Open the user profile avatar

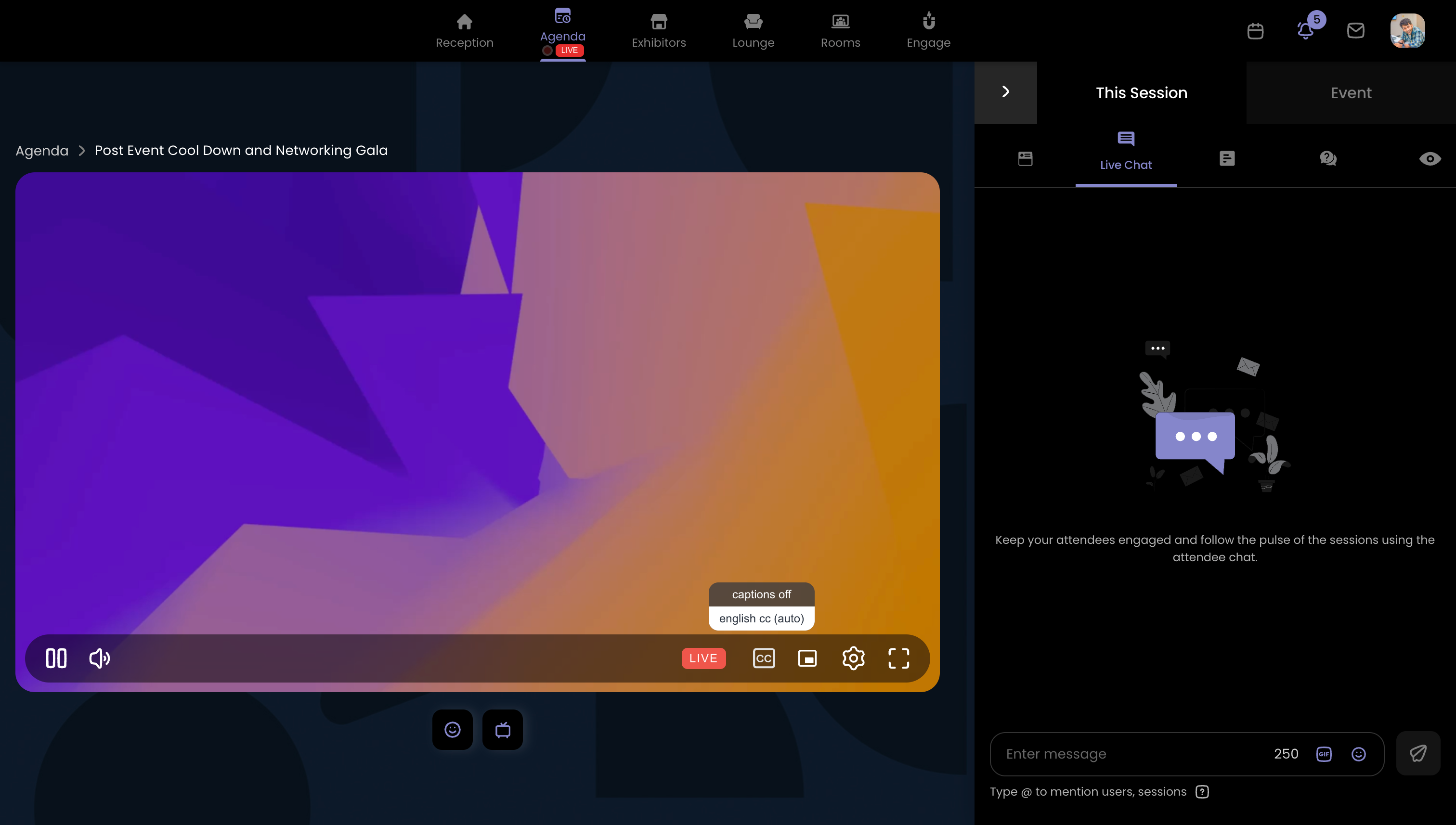coord(1407,31)
